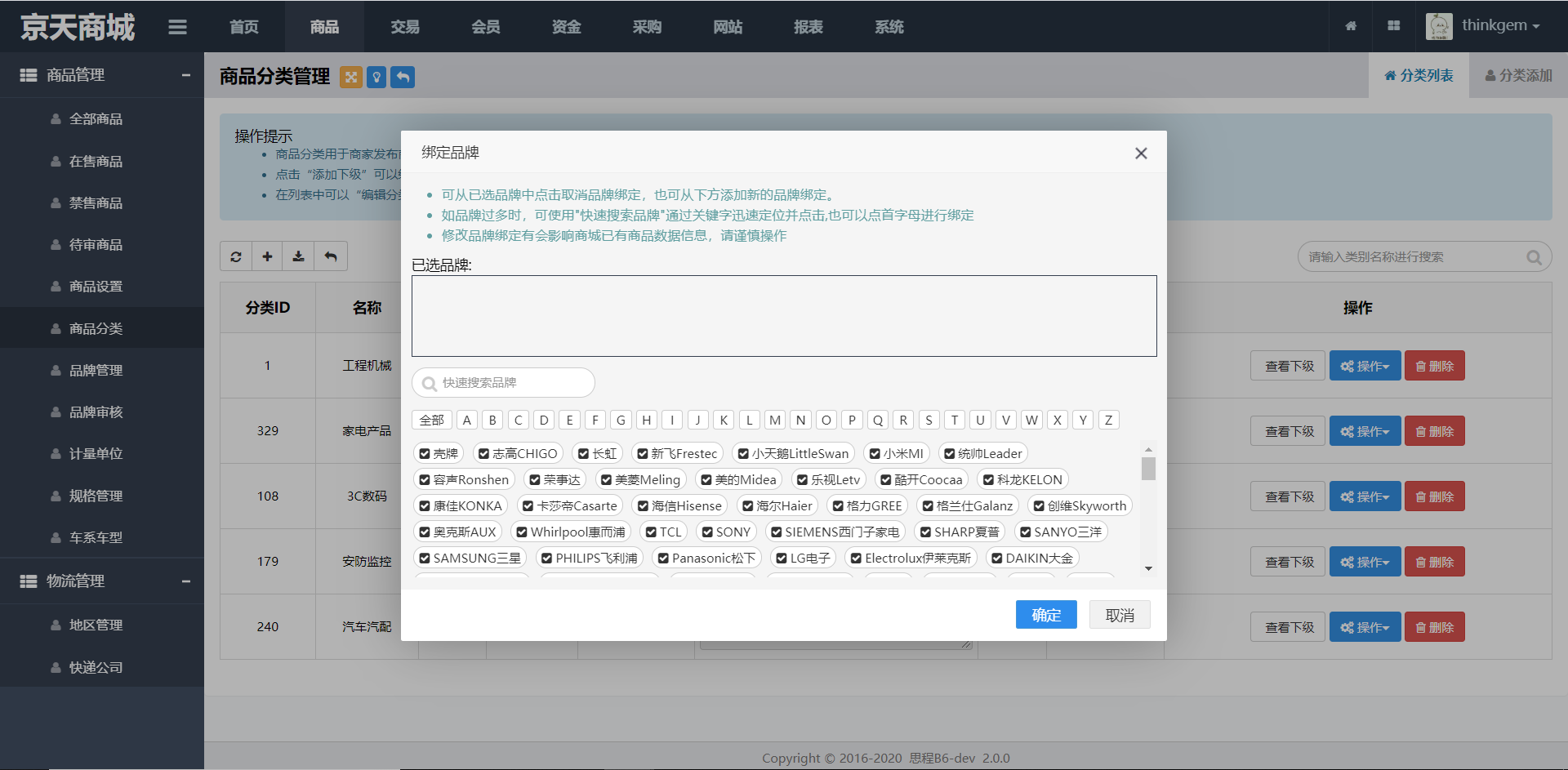Screen dimensions: 1568x770
Task: Open 操作 dropdown for 家电产品 row
Action: tap(1365, 431)
